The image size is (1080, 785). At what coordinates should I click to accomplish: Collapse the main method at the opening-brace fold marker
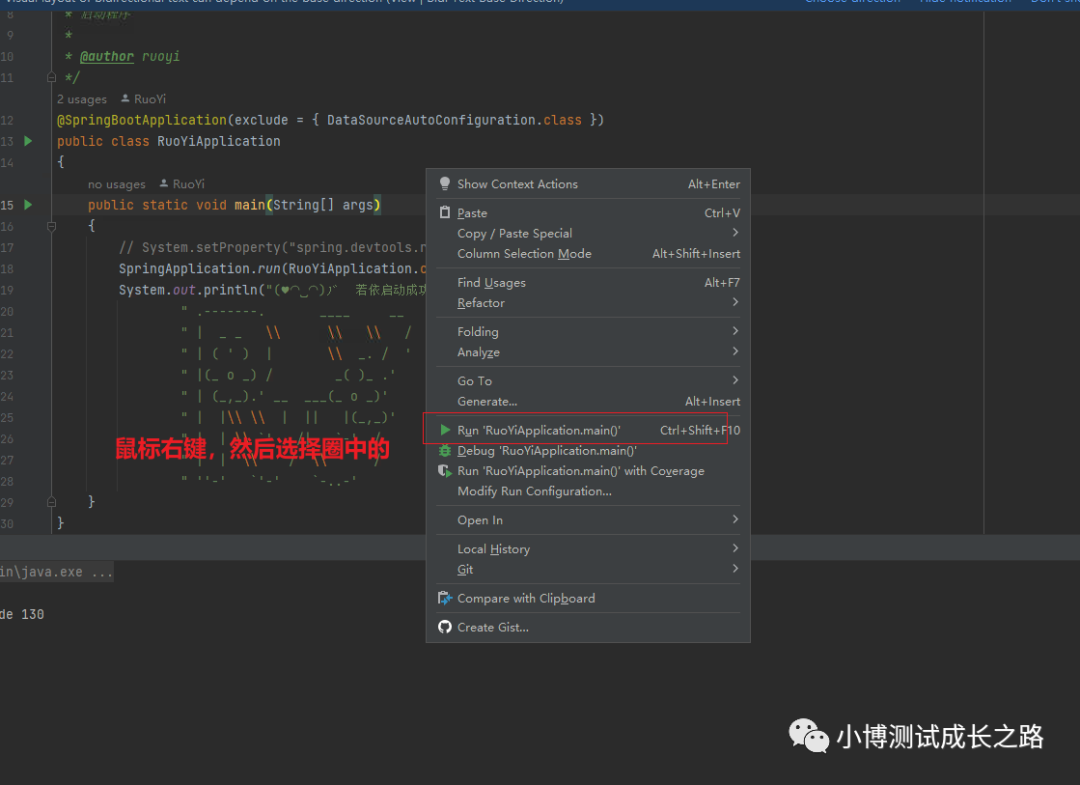(51, 226)
